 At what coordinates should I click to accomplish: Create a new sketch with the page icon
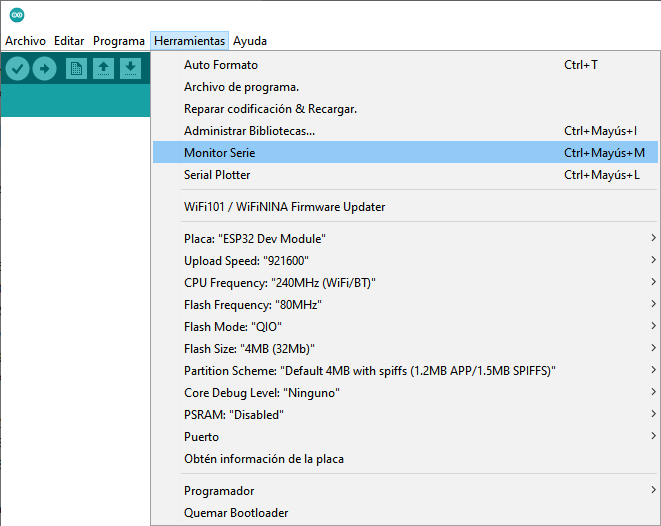[x=76, y=68]
